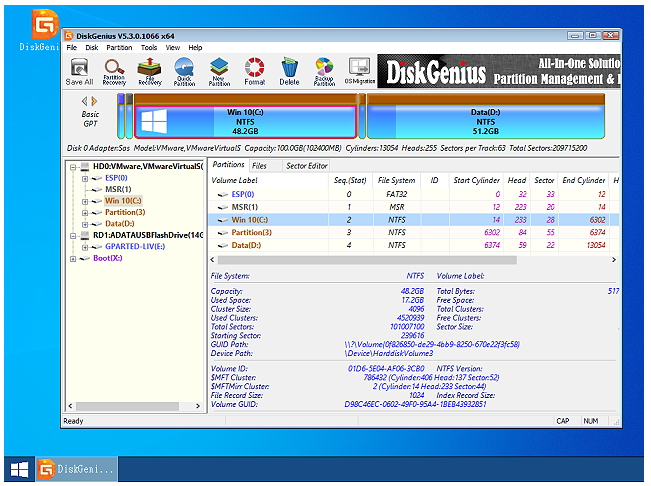The height and width of the screenshot is (486, 651).
Task: Click right arrow of partition table scrollbar
Action: point(614,260)
